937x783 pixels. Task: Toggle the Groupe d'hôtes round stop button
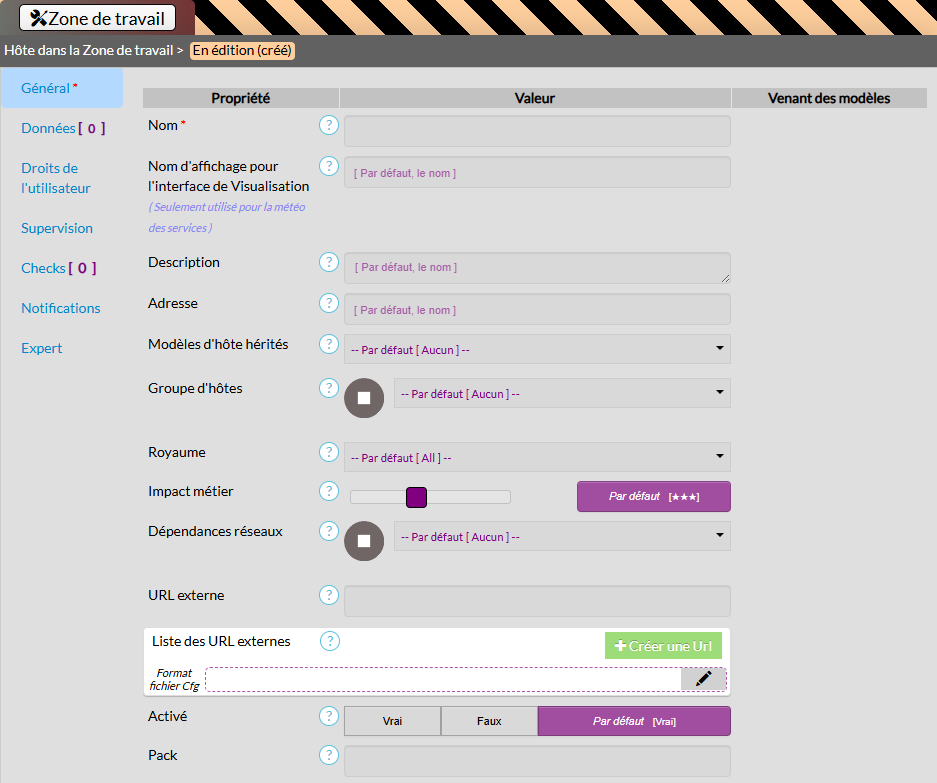(x=364, y=397)
